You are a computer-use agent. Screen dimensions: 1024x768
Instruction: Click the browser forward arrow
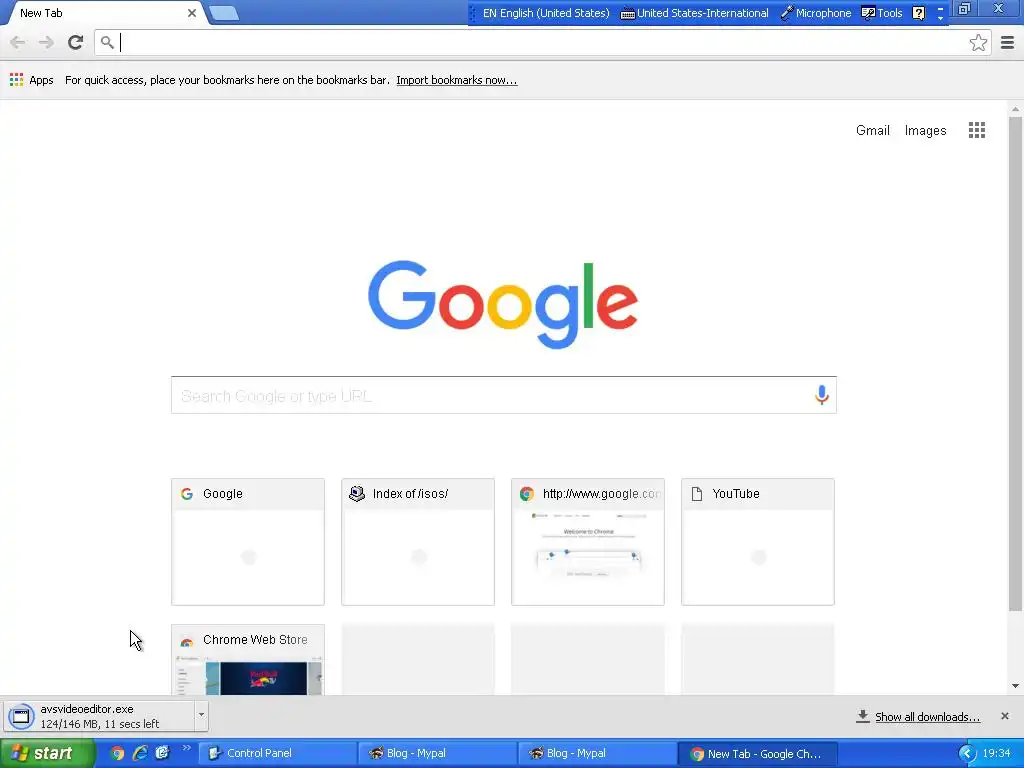(46, 42)
